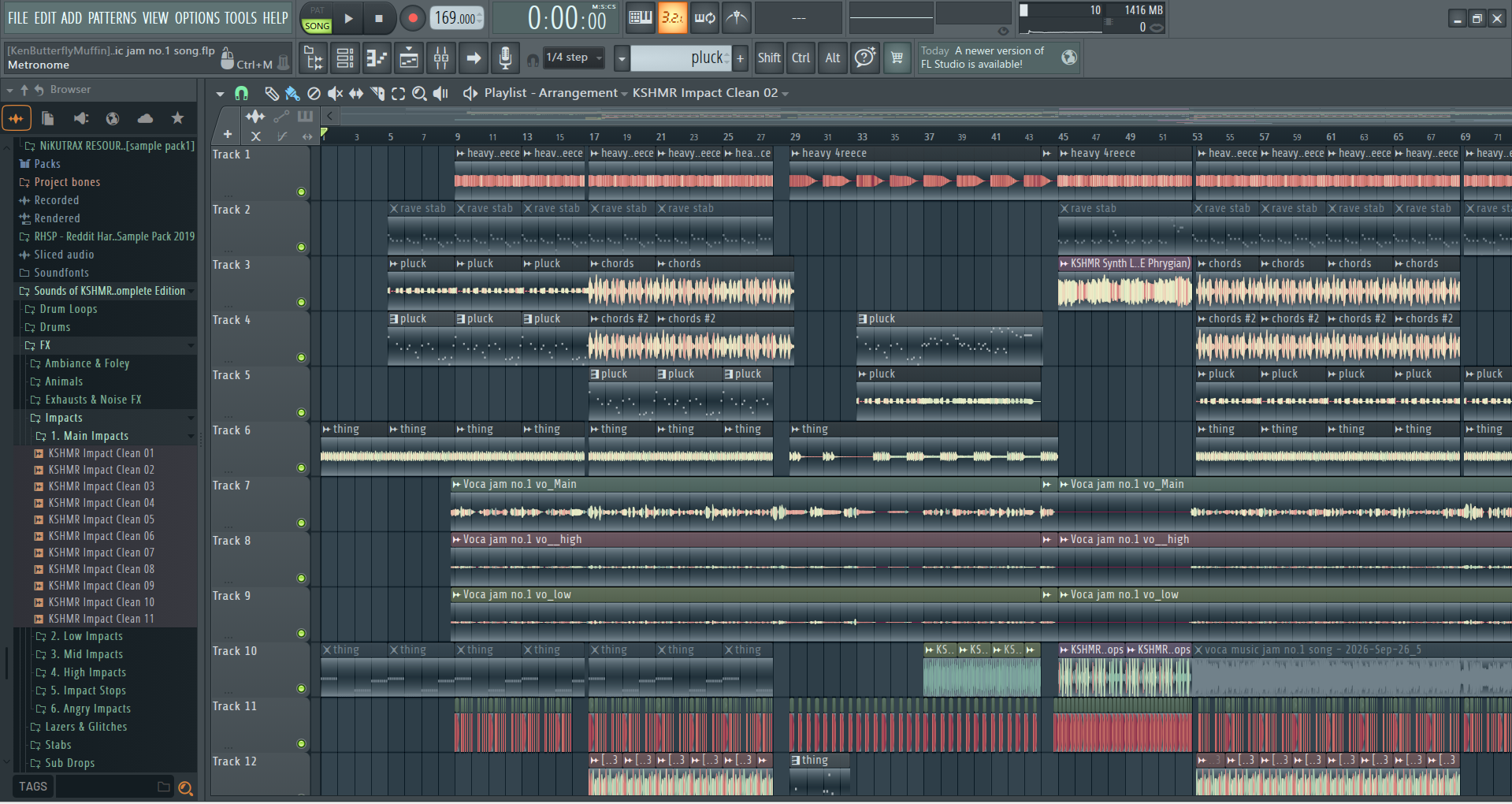Viewport: 1512px width, 804px height.
Task: Open the FILE menu
Action: coord(18,18)
